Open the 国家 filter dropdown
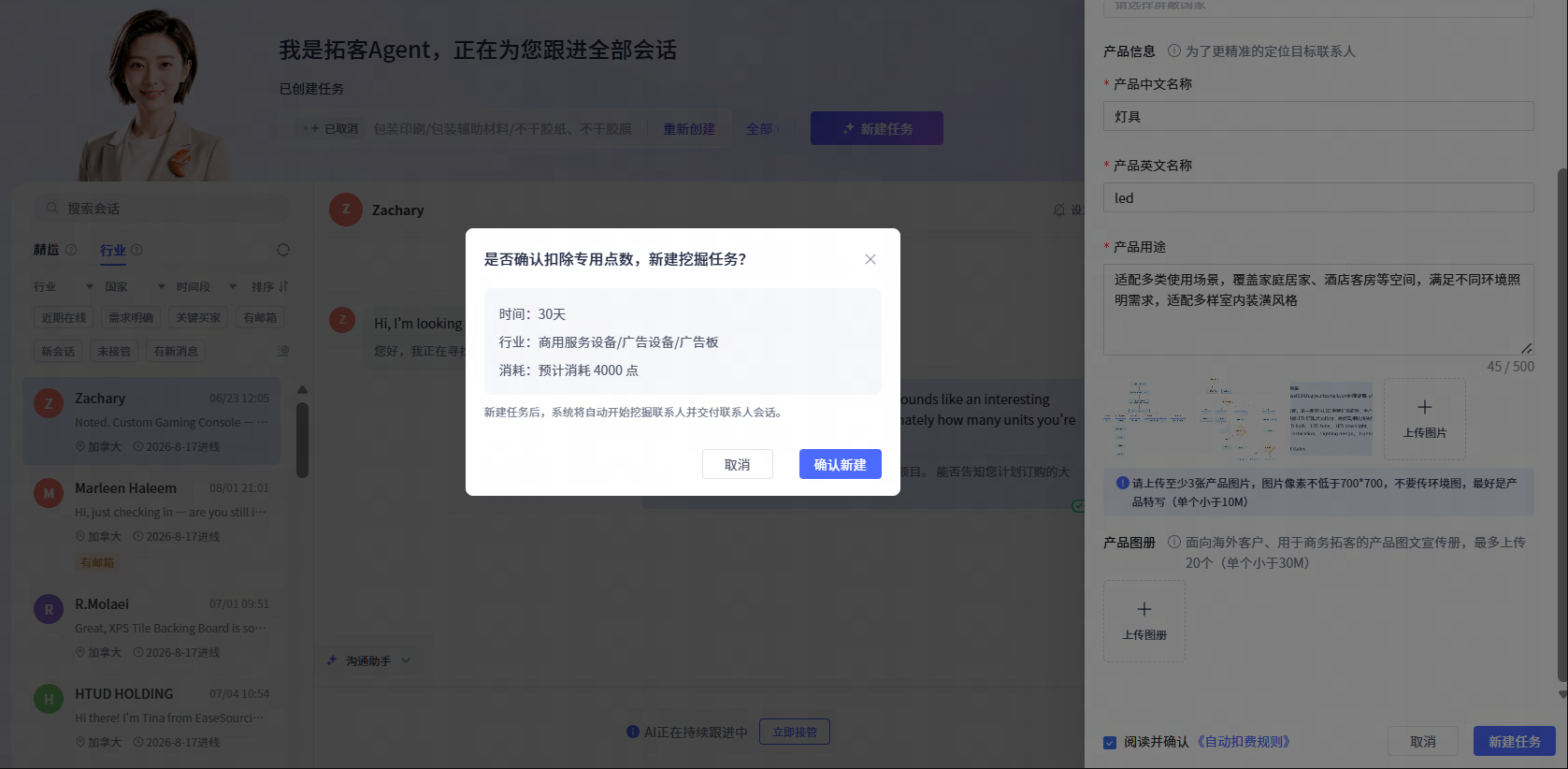 (x=135, y=286)
